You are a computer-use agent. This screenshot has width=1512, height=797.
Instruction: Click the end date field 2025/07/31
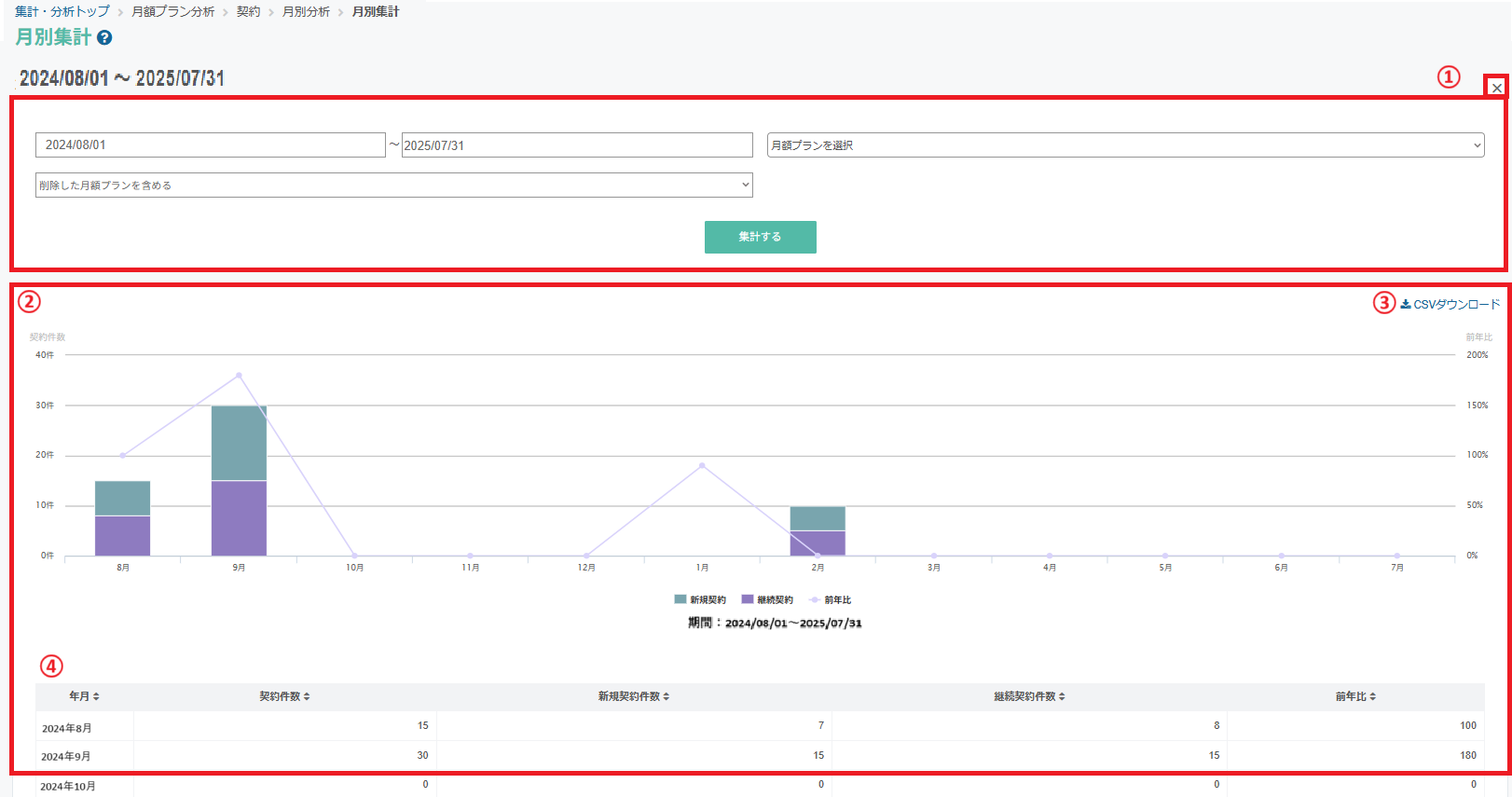pyautogui.click(x=576, y=144)
